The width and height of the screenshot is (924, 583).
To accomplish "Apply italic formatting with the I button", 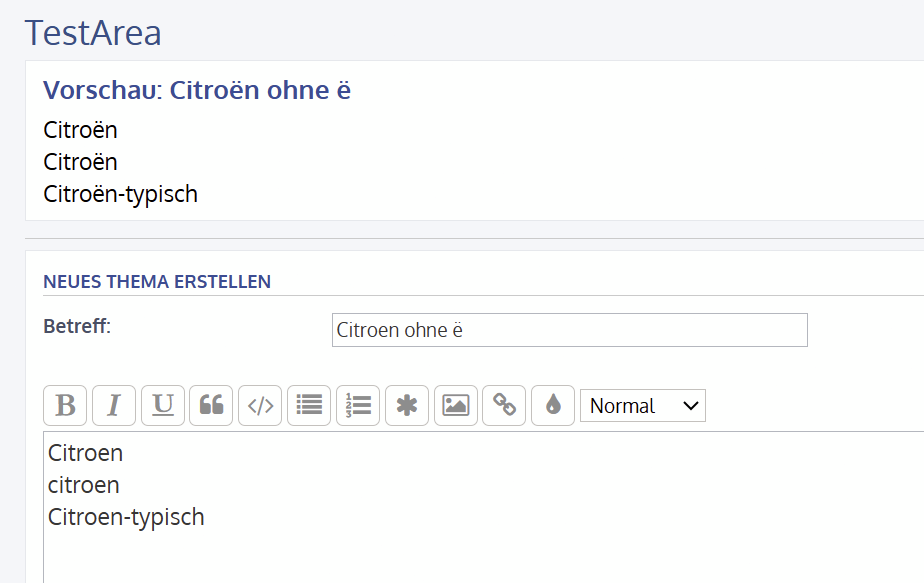I will click(x=114, y=406).
